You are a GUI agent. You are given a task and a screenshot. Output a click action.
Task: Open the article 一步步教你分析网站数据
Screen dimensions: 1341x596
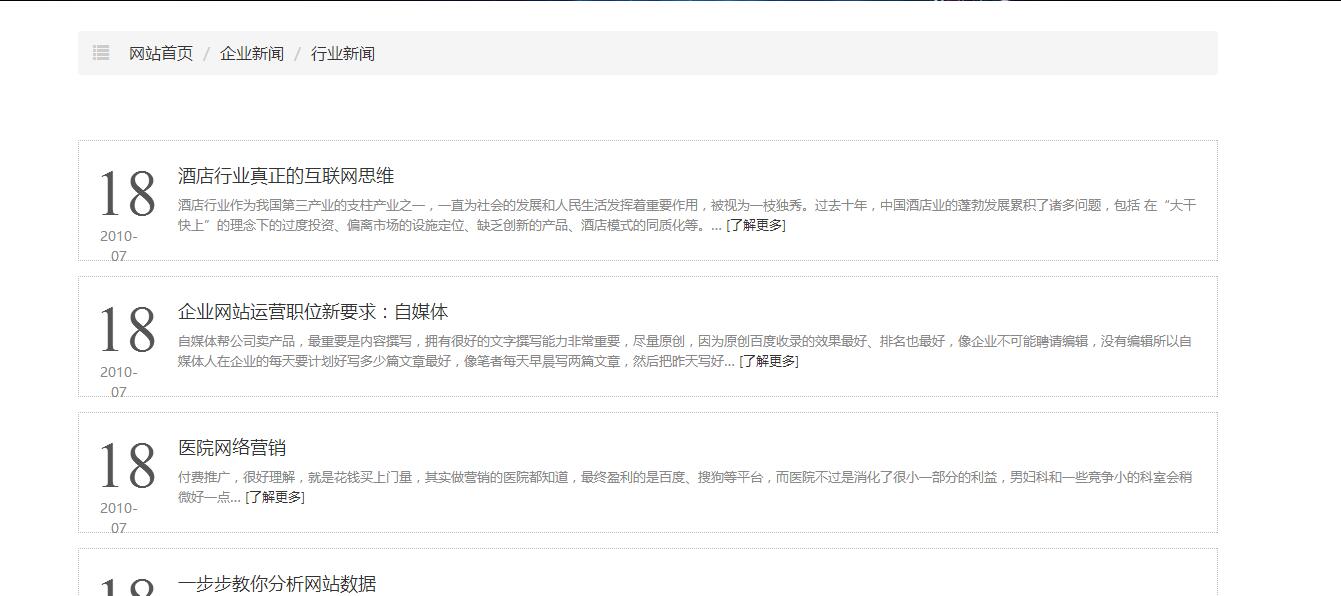pos(277,584)
